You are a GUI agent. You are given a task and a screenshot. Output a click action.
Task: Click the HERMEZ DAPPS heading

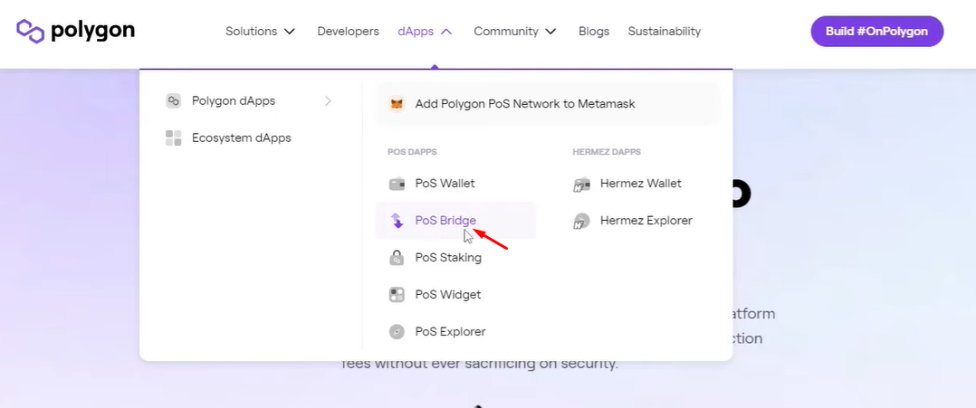pos(606,152)
